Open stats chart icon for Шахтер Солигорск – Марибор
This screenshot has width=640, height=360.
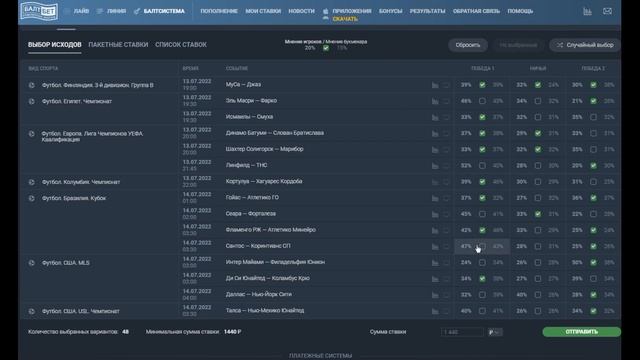(435, 149)
